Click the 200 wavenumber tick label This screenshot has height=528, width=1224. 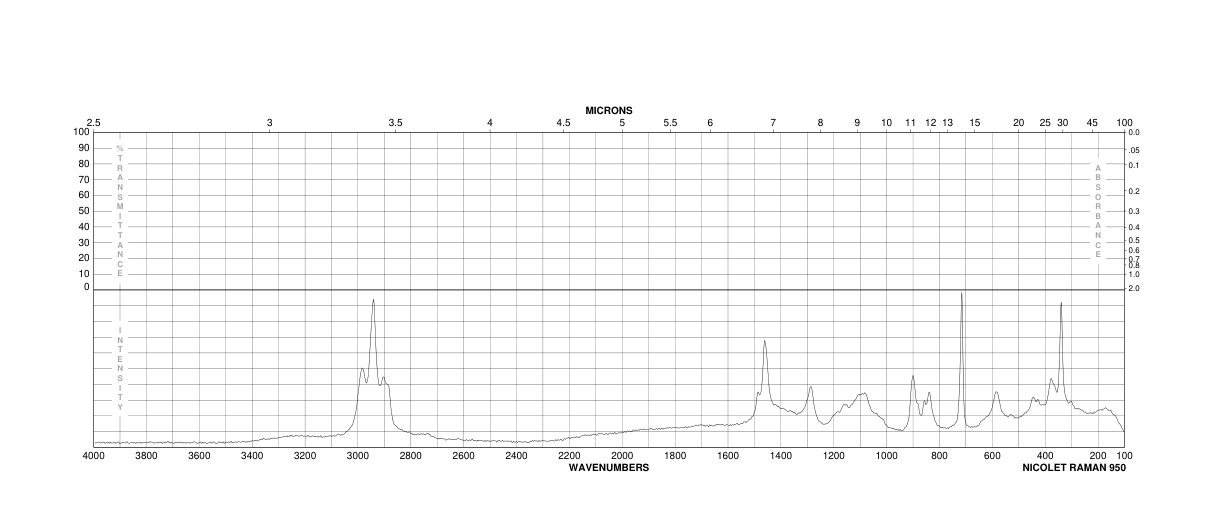coord(1098,456)
